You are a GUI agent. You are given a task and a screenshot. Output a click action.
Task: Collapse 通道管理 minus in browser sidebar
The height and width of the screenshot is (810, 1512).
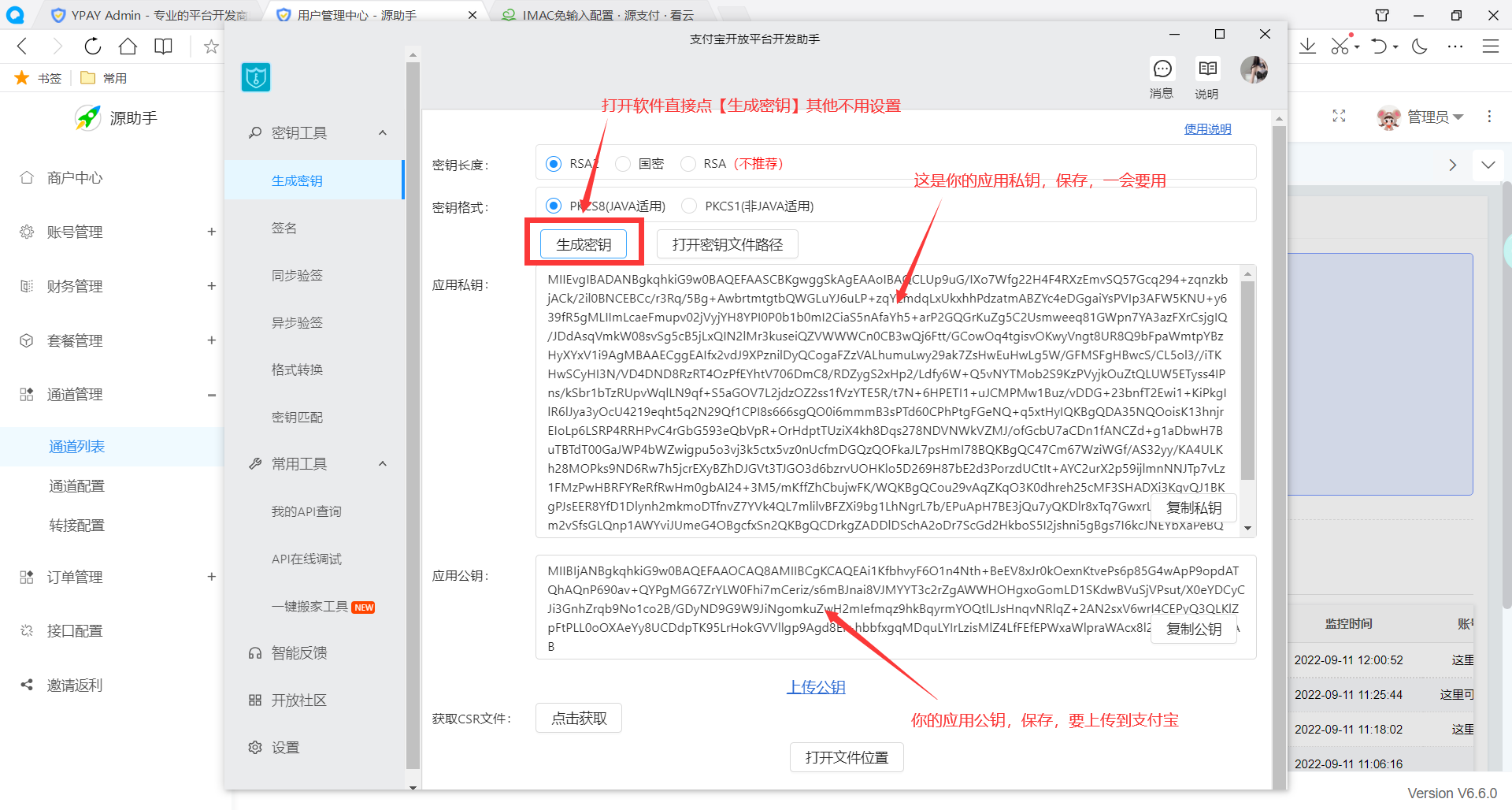click(211, 395)
